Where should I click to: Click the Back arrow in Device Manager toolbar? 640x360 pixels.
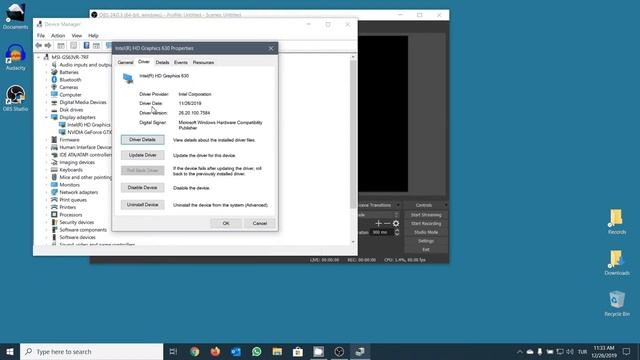point(39,45)
